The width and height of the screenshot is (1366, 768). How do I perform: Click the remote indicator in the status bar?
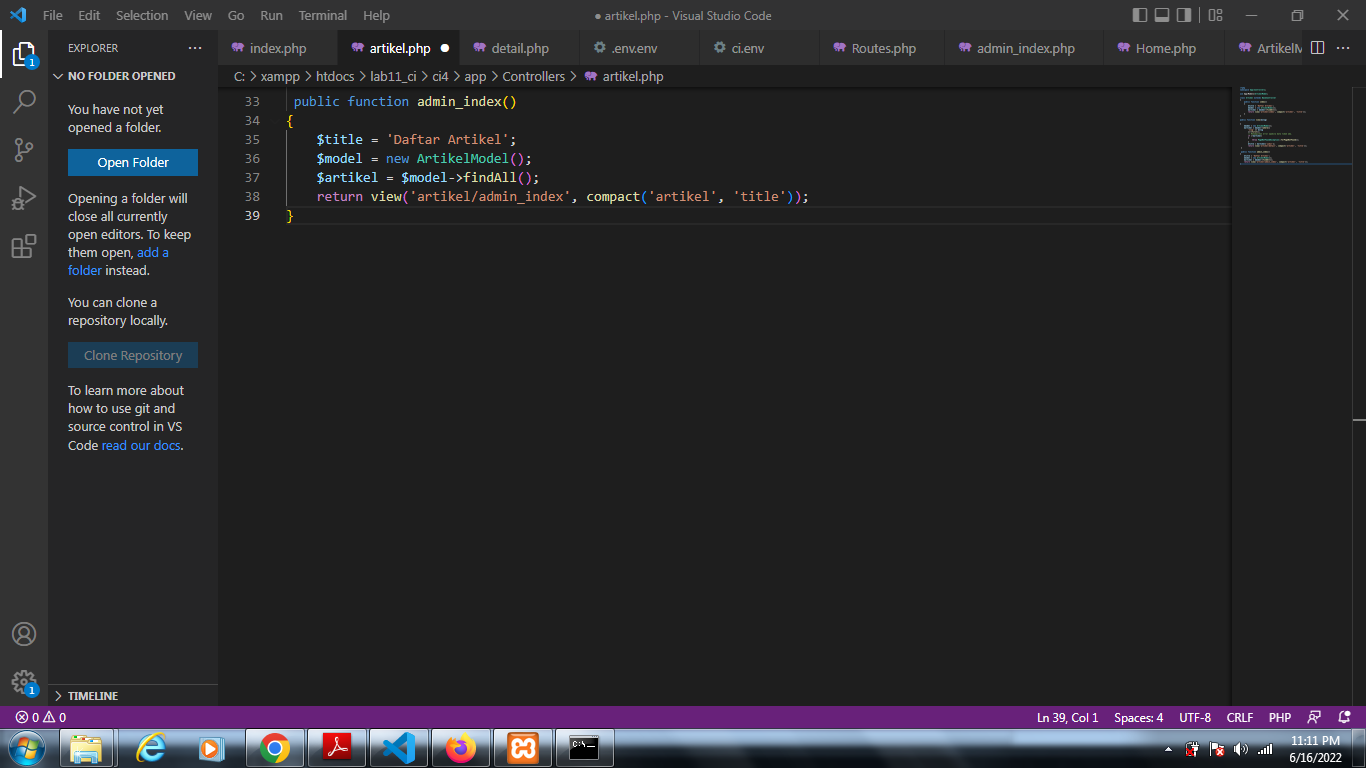(1314, 717)
